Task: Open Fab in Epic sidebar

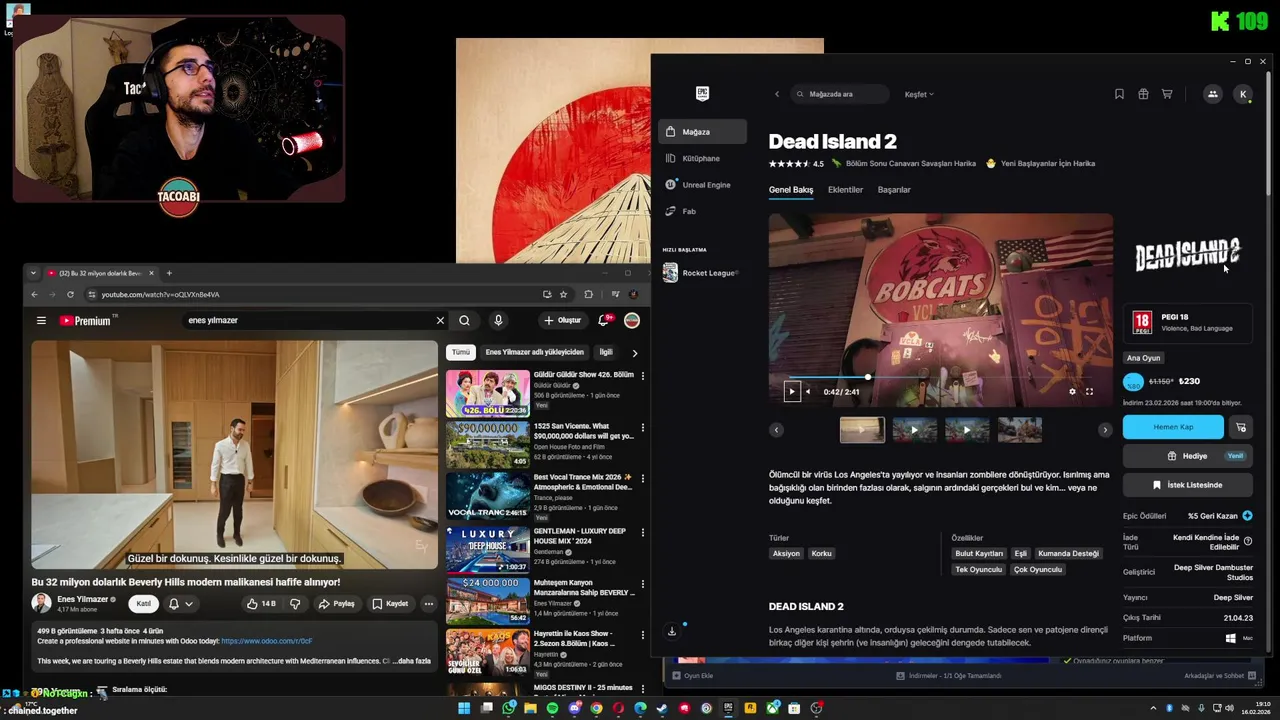Action: coord(702,212)
